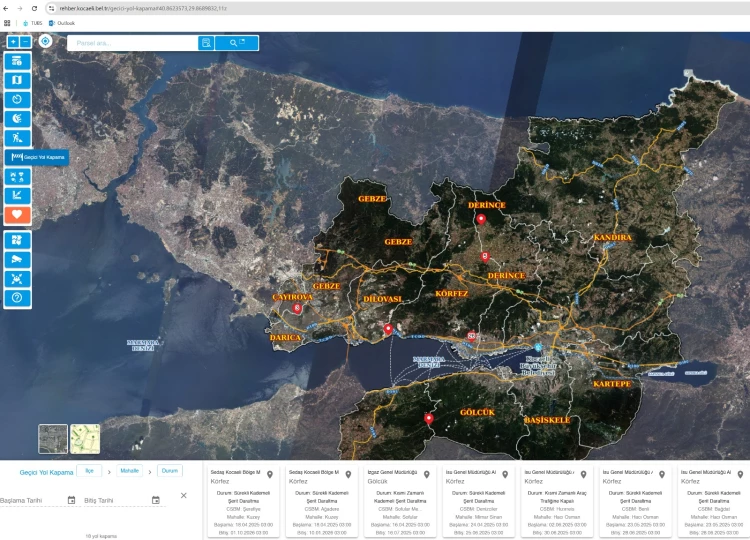Open the camera tool in sidebar
This screenshot has width=750, height=540.
pos(18,259)
